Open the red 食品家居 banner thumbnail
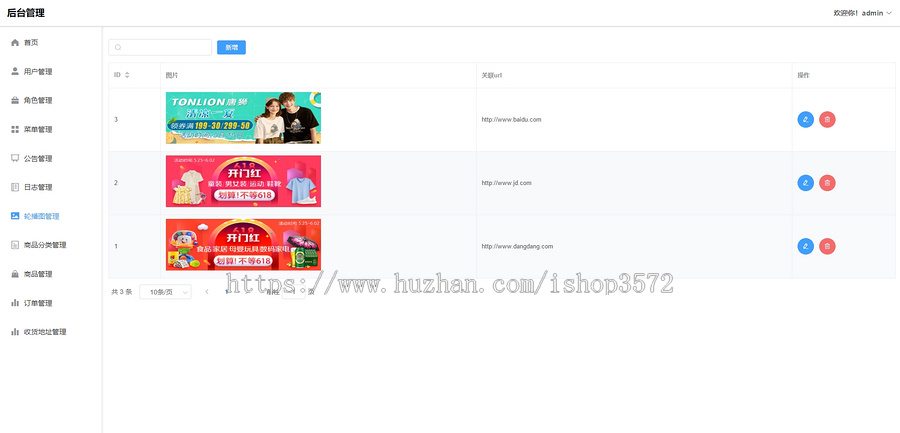Screen dimensions: 900x433 tap(243, 244)
